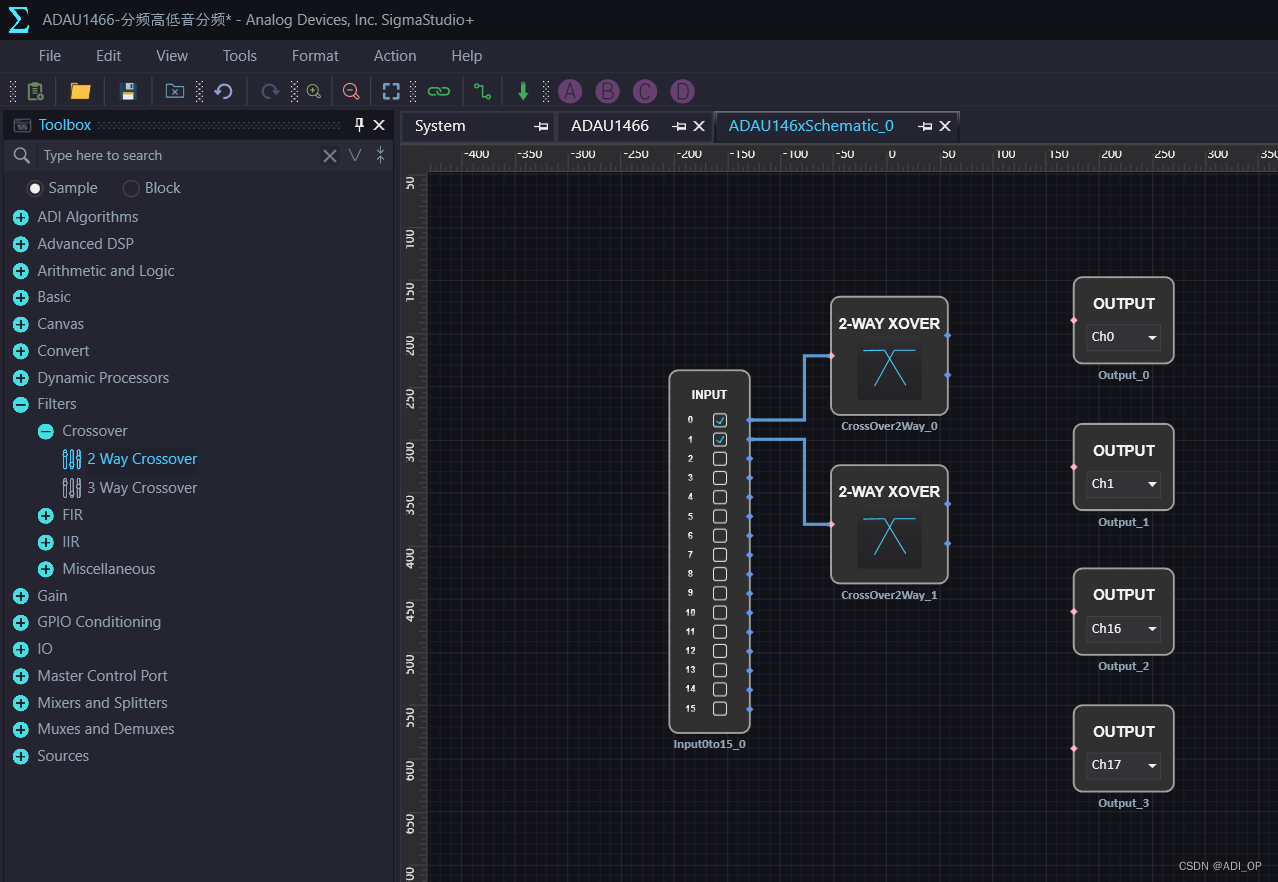Open the Ch16 channel dropdown
Image resolution: width=1278 pixels, height=882 pixels.
pos(1124,629)
